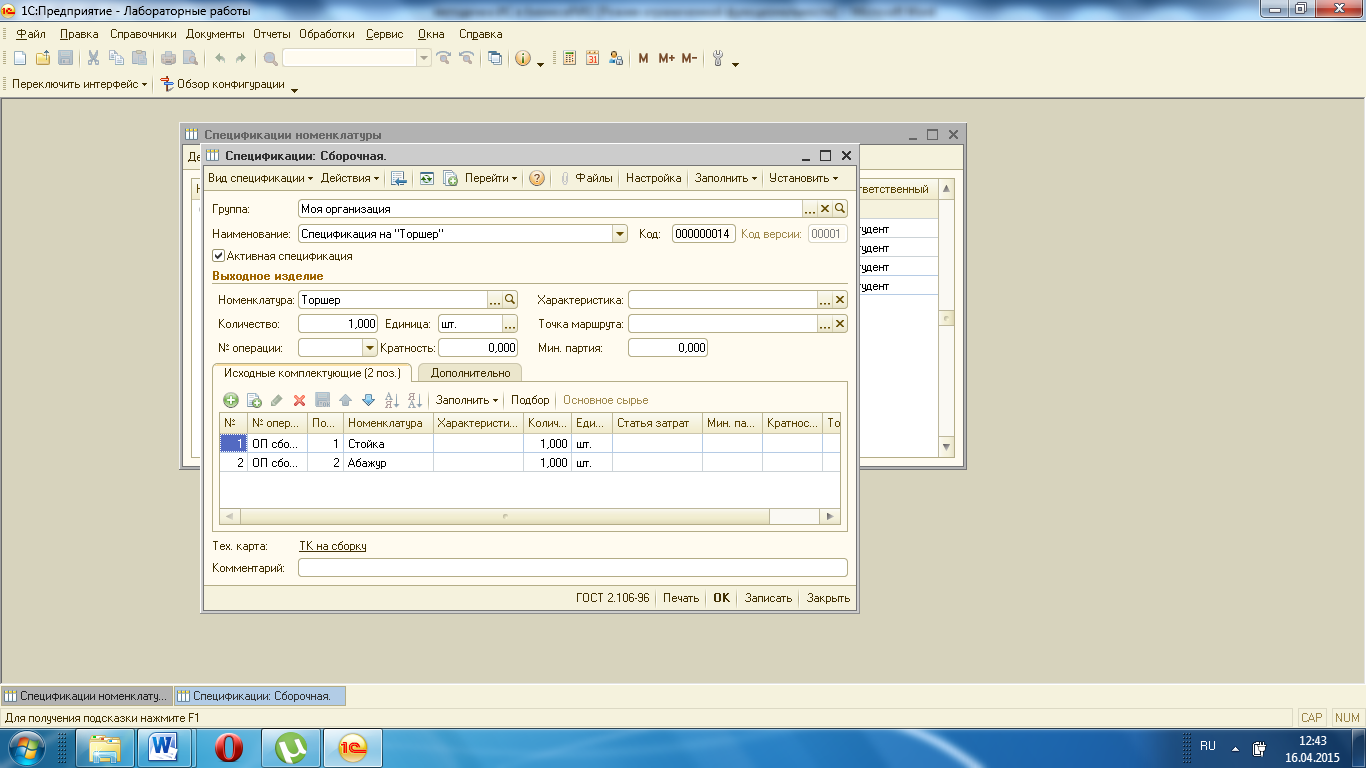Click the Файлы button
Screen dimensions: 1366x768
586,178
